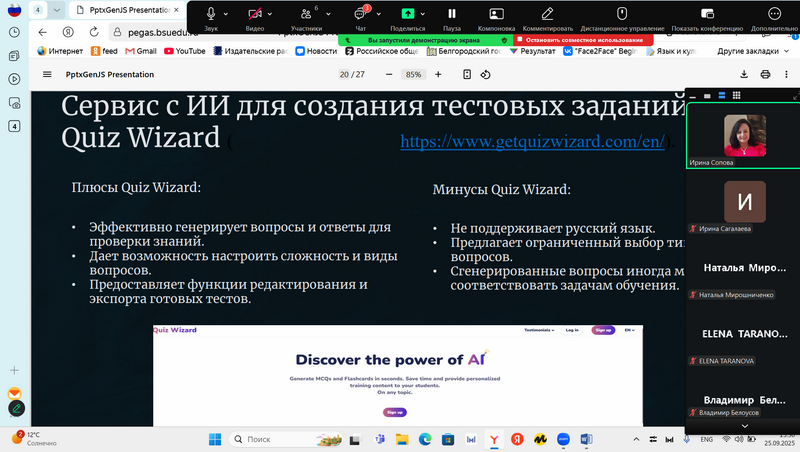The width and height of the screenshot is (800, 452).
Task: Click the zoom in plus button
Action: (x=440, y=74)
